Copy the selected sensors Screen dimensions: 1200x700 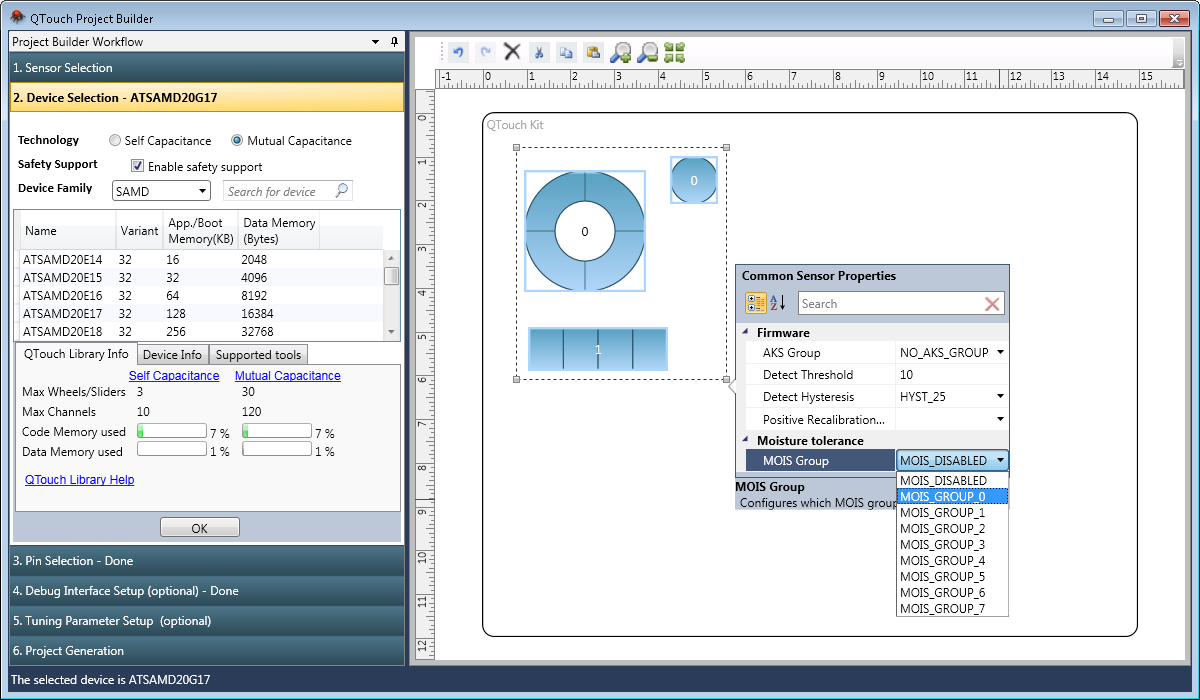566,52
